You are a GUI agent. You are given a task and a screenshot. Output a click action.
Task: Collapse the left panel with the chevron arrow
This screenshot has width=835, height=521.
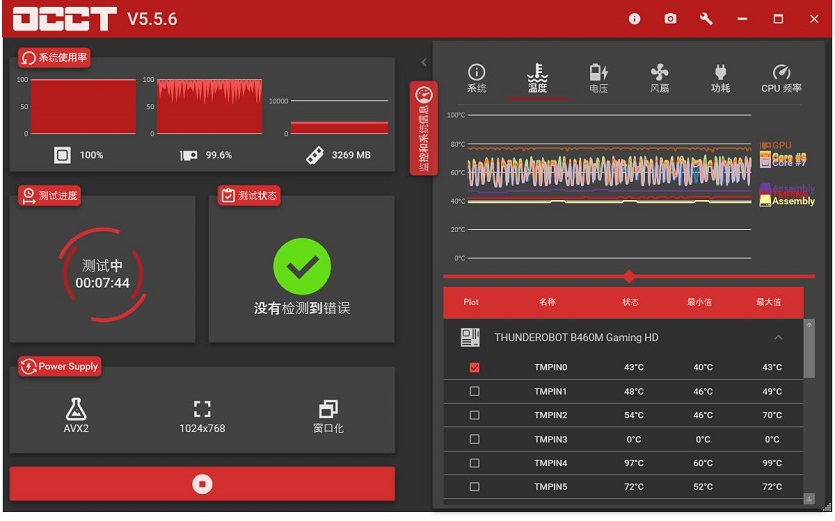[423, 62]
